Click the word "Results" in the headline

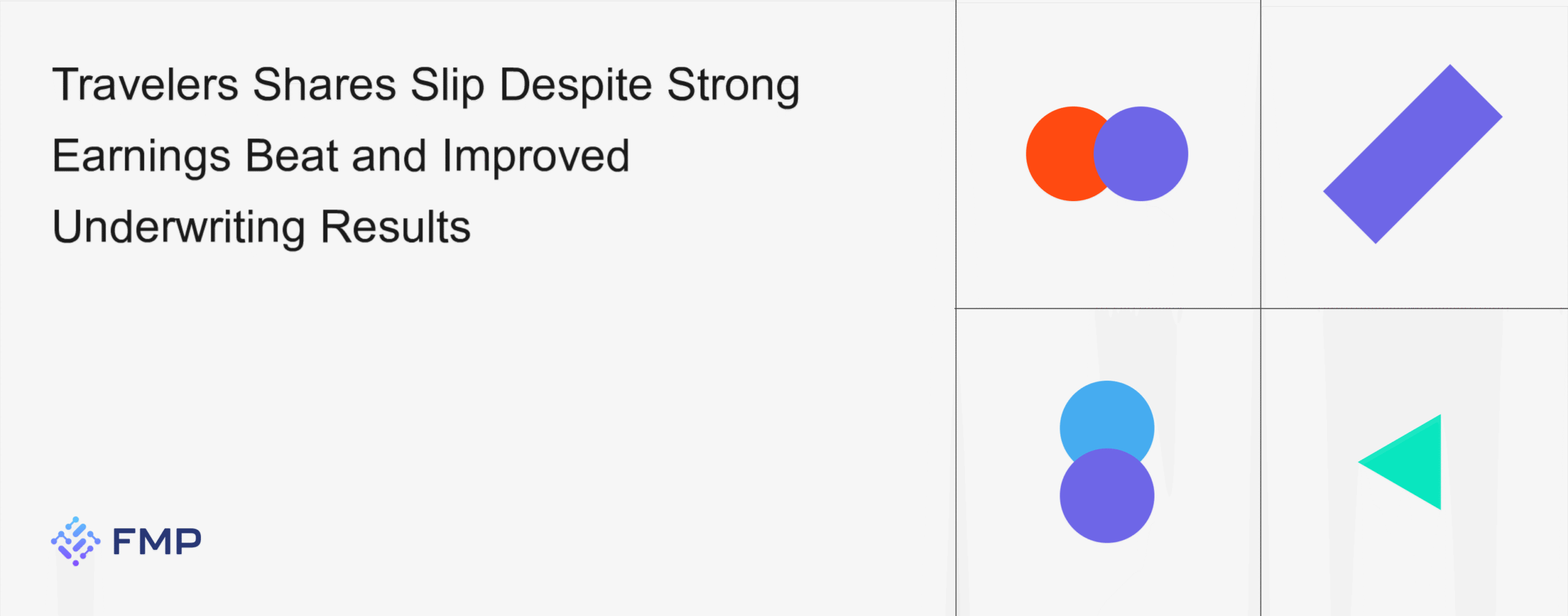[x=396, y=227]
